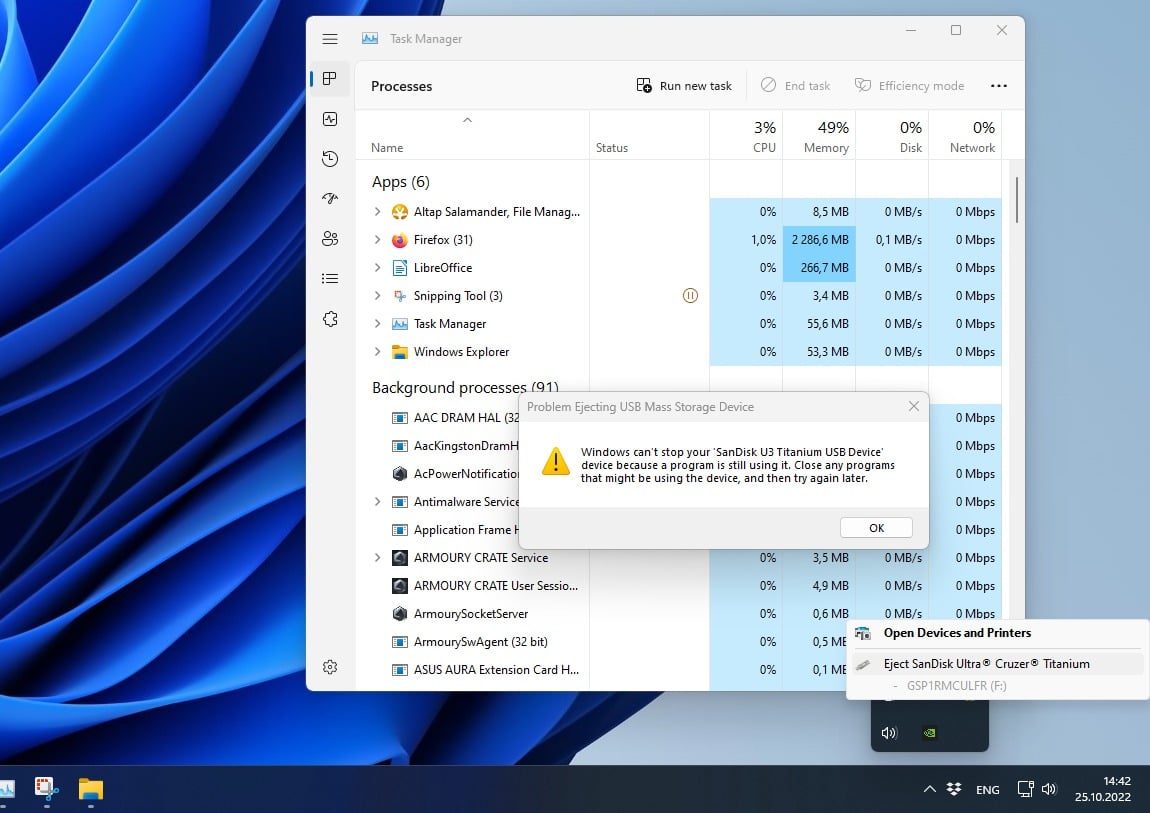Open Snipping Tool from the taskbar
1150x813 pixels.
[47, 789]
